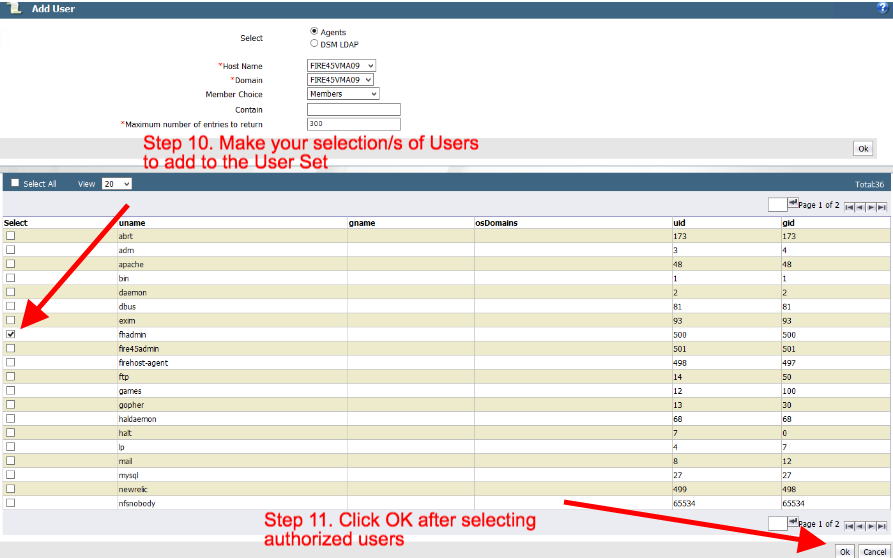Go to next page in bottom pager
The height and width of the screenshot is (558, 893).
(871, 525)
